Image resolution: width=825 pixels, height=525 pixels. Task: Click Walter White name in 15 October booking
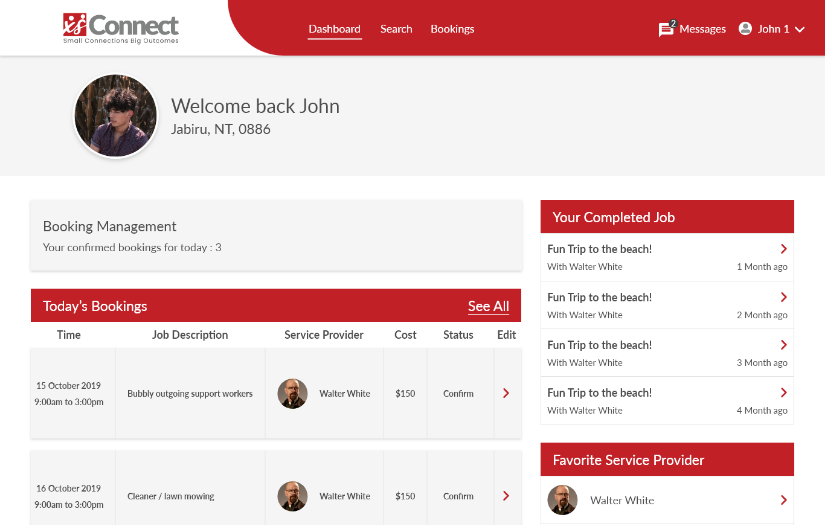[x=345, y=393]
